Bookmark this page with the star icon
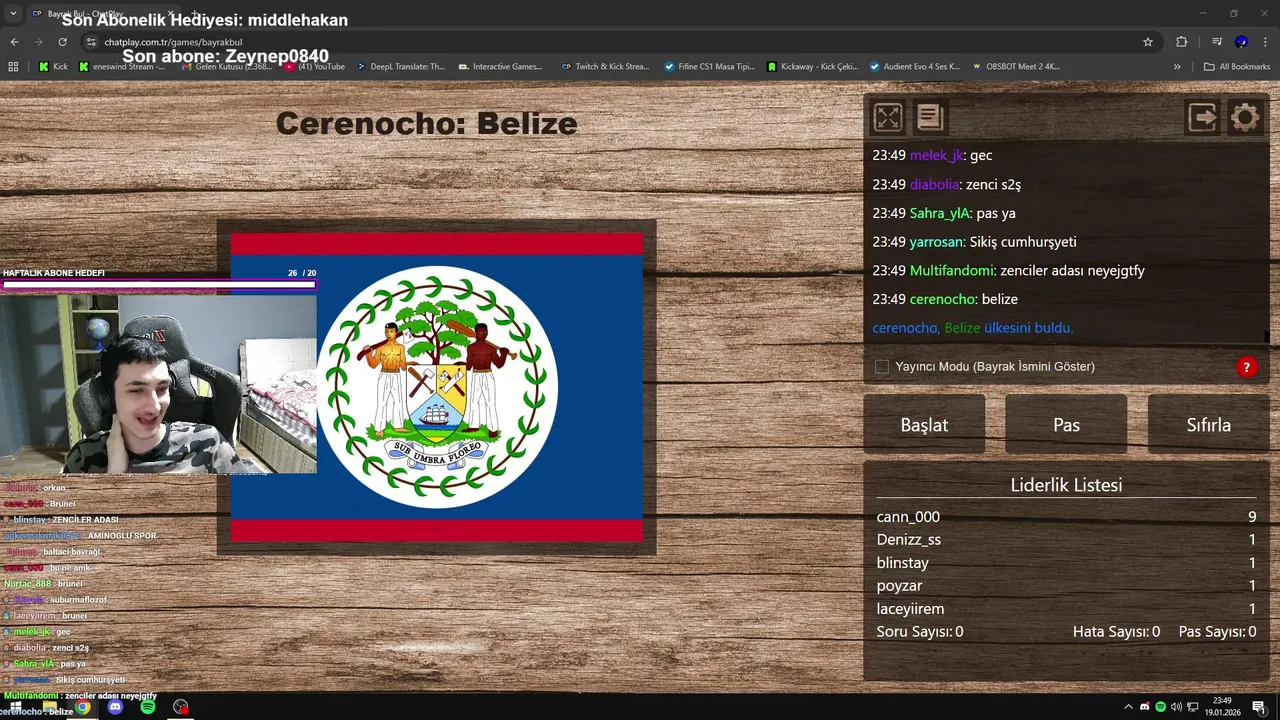 [1148, 42]
